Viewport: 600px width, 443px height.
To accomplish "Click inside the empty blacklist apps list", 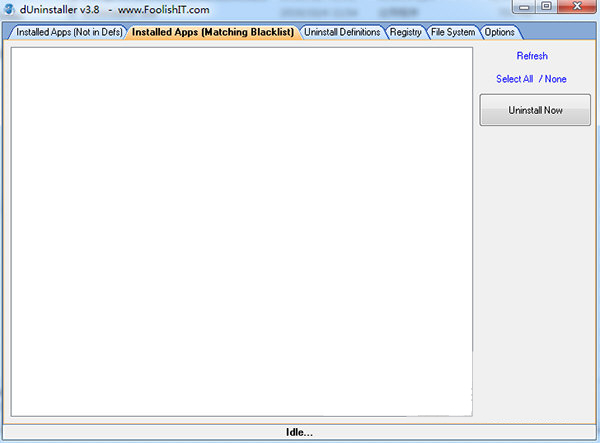I will 240,230.
